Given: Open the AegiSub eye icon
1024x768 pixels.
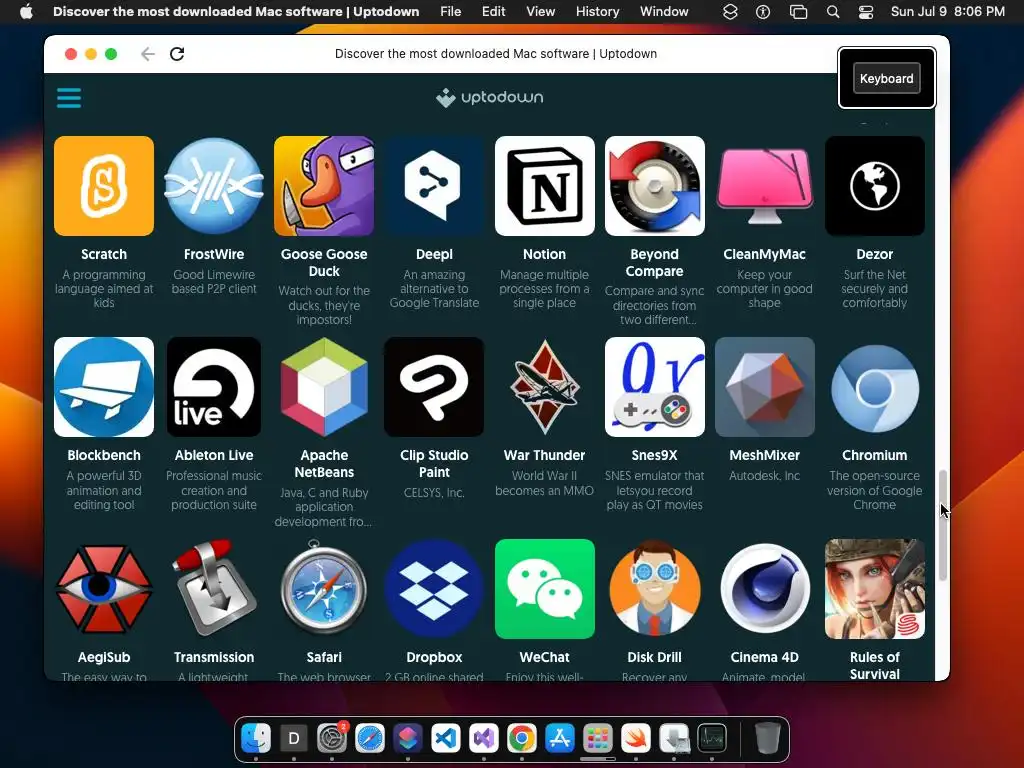Looking at the screenshot, I should (104, 589).
